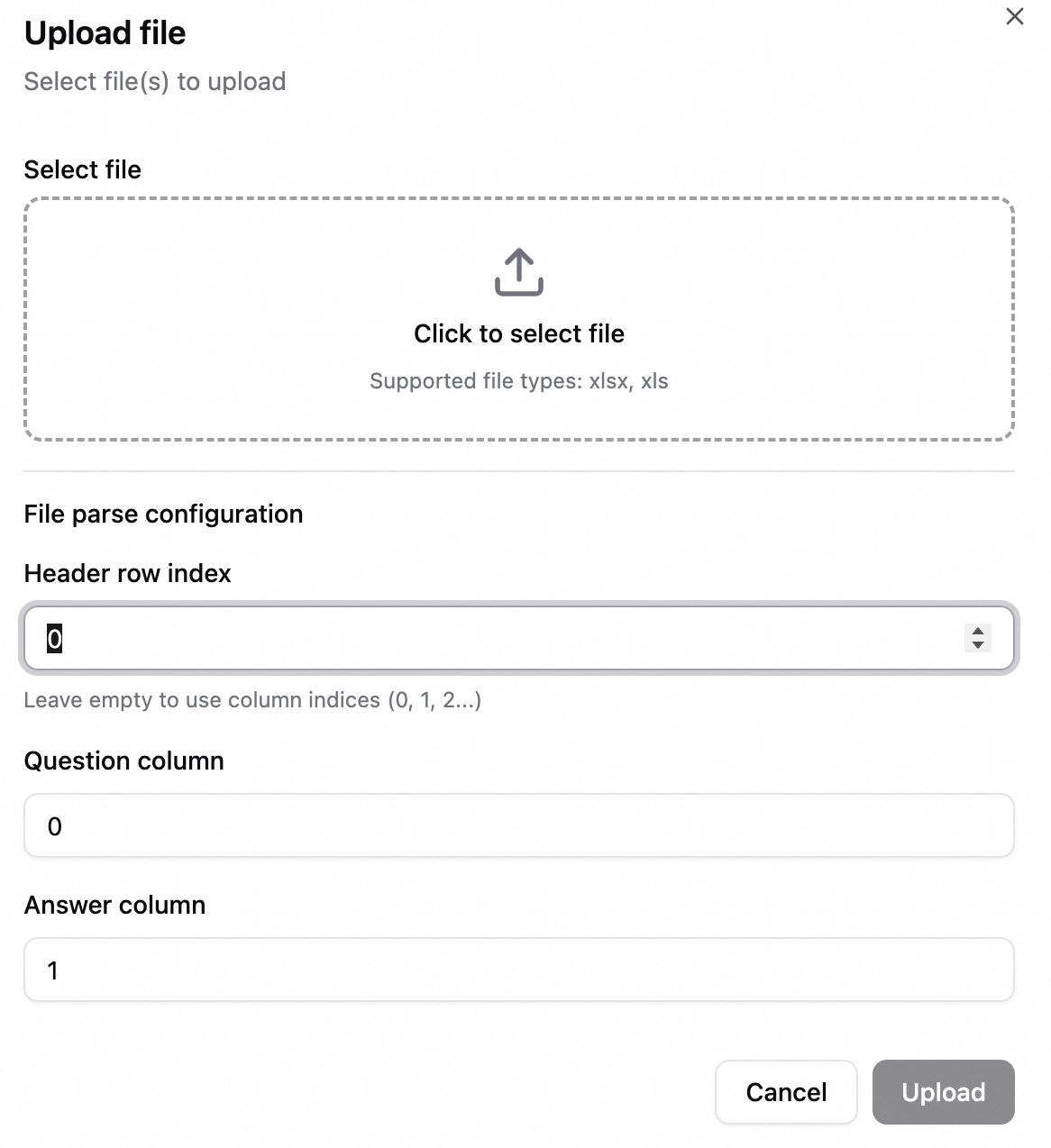1051x1148 pixels.
Task: Click the 'Select file' label
Action: [82, 170]
